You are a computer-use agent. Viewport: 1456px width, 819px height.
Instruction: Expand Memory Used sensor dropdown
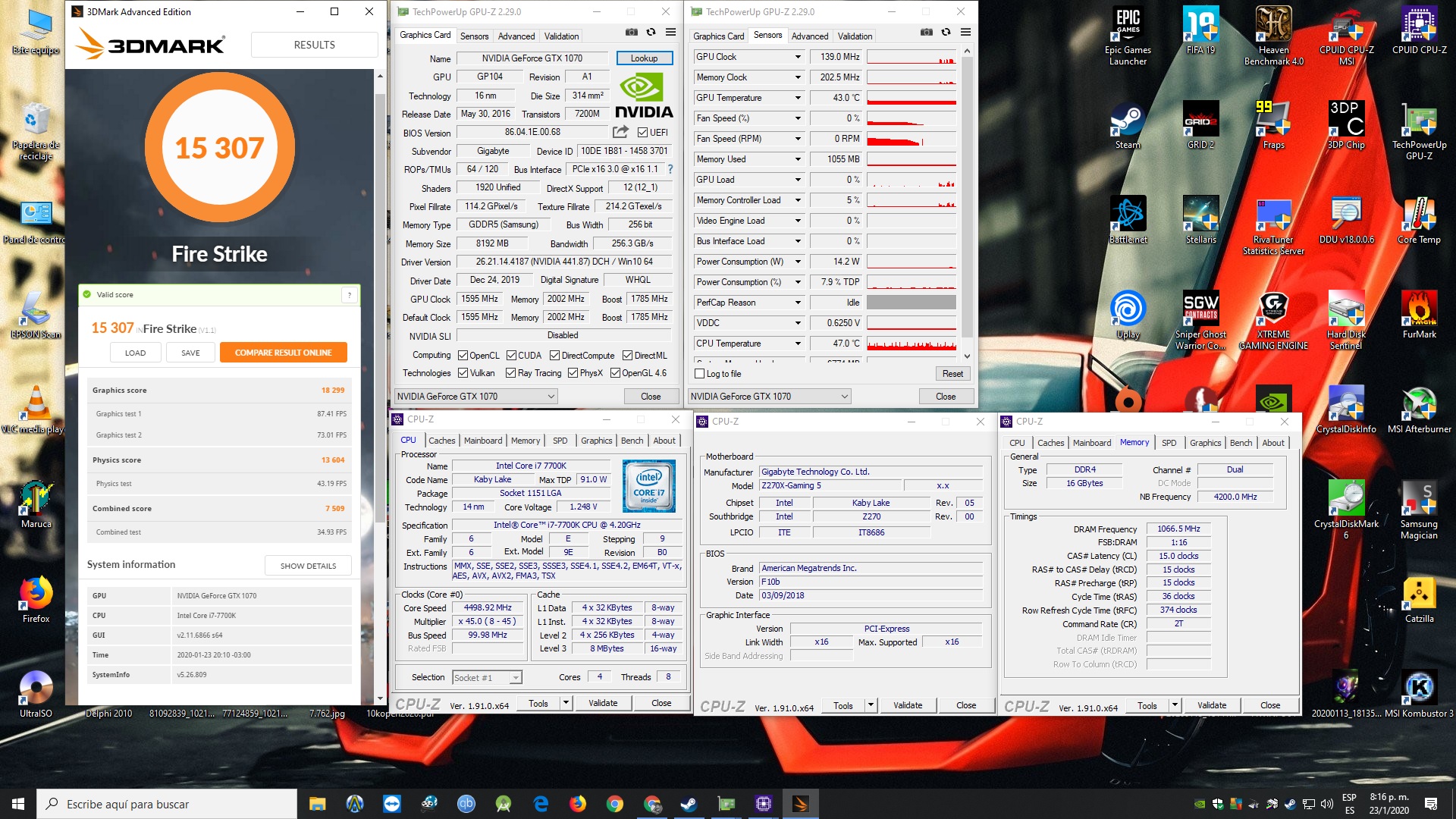(x=798, y=159)
